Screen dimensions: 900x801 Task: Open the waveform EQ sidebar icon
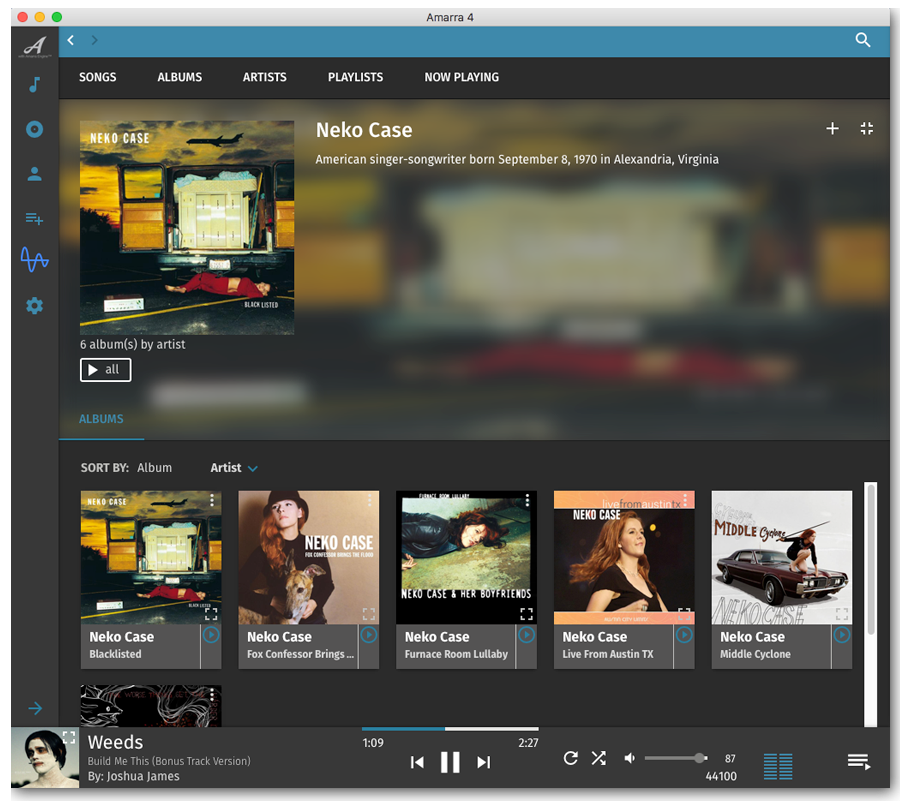[34, 261]
